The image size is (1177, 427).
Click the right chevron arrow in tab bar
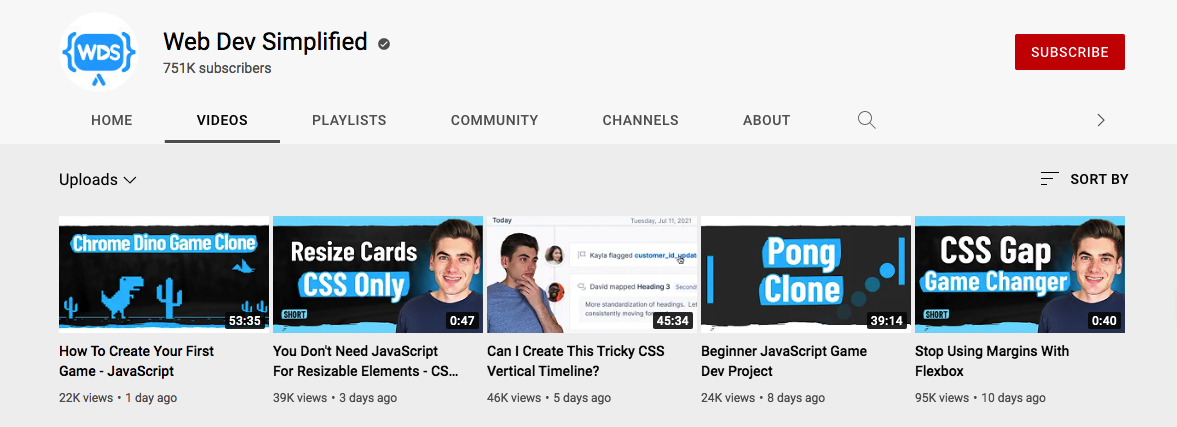pos(1100,120)
